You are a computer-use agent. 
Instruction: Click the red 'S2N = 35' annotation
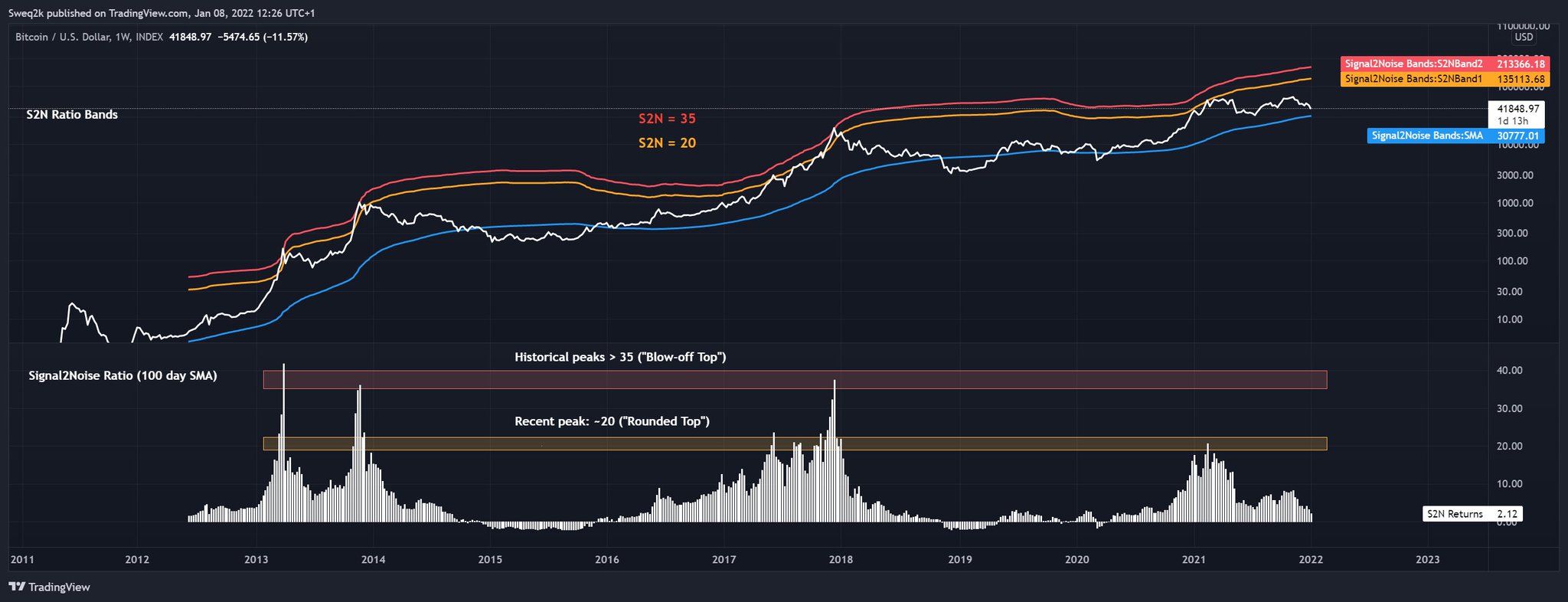667,119
